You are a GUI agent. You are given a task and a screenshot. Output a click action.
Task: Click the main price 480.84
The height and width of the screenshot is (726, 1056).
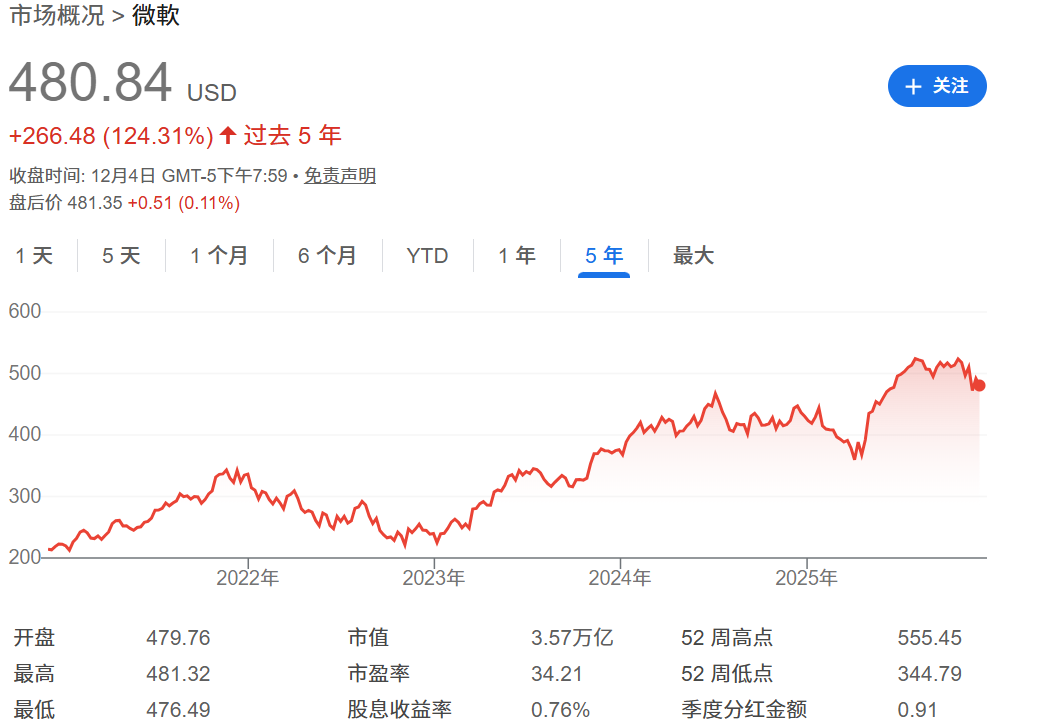click(x=90, y=82)
